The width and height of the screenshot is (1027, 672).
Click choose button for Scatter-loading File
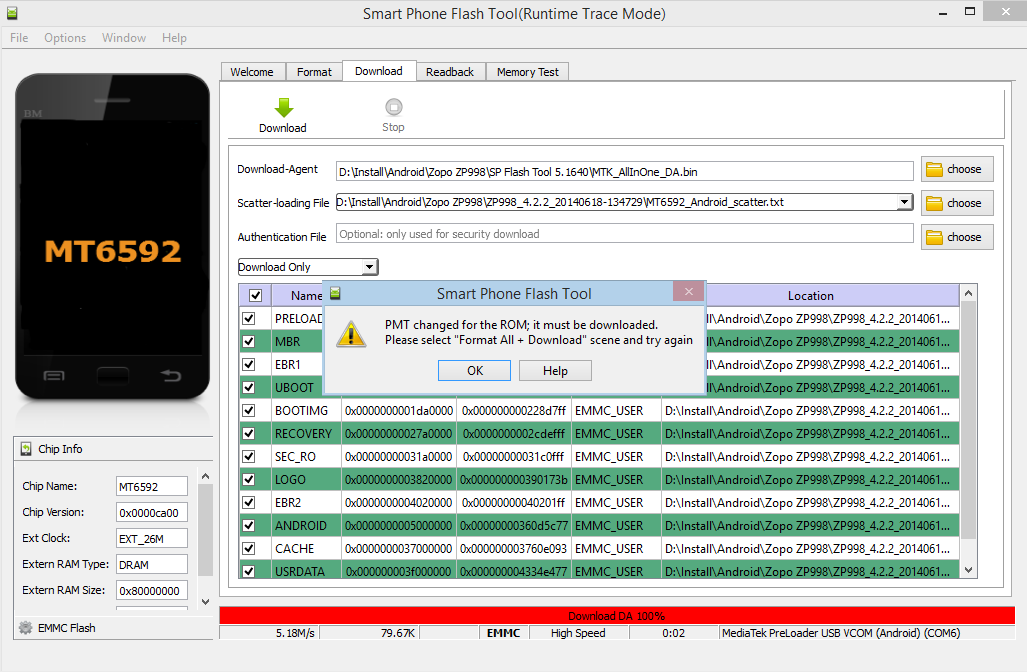pos(957,203)
